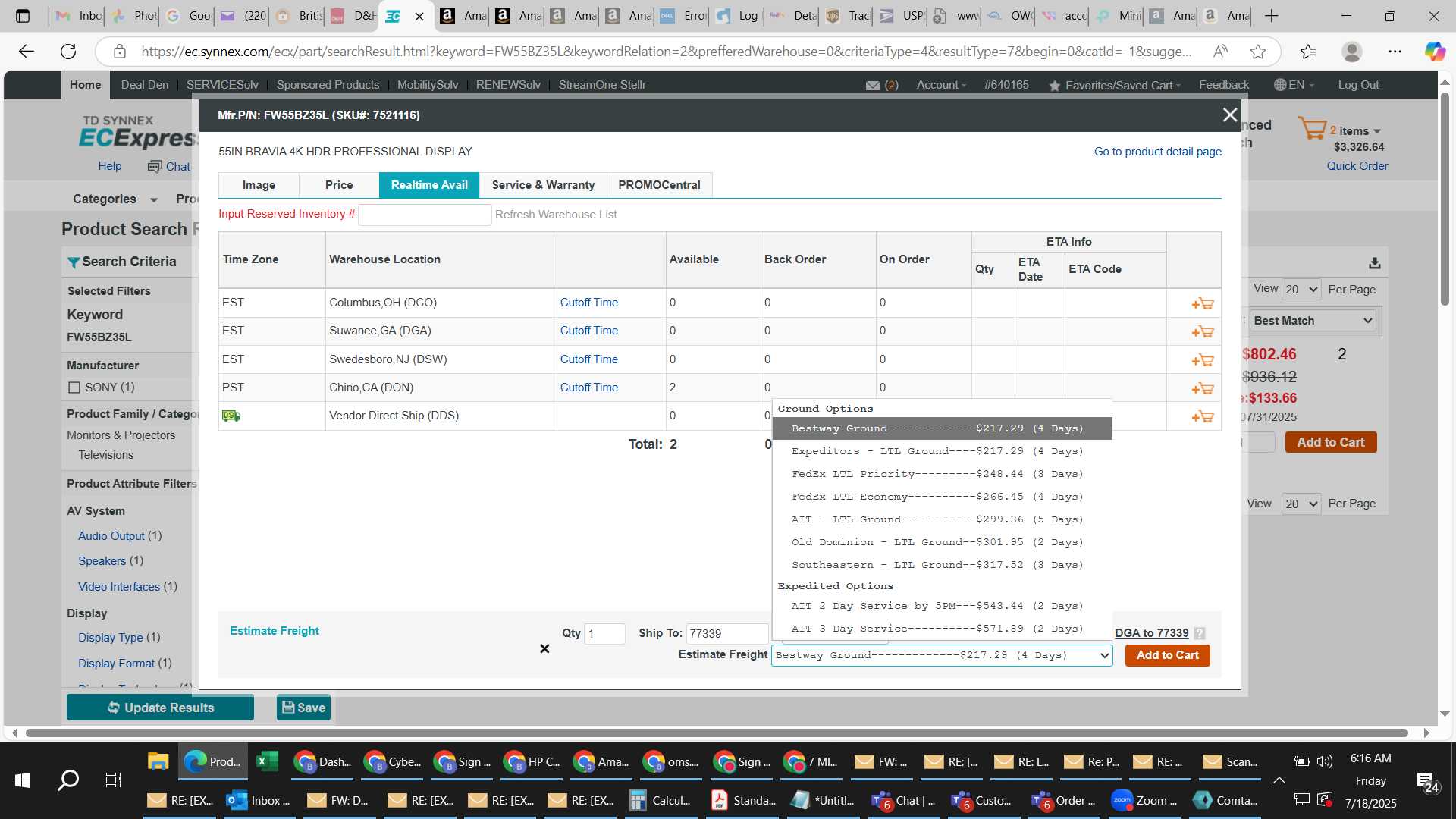Close the Estimate Freight section with X
Screen dimensions: 1456x819
point(544,648)
